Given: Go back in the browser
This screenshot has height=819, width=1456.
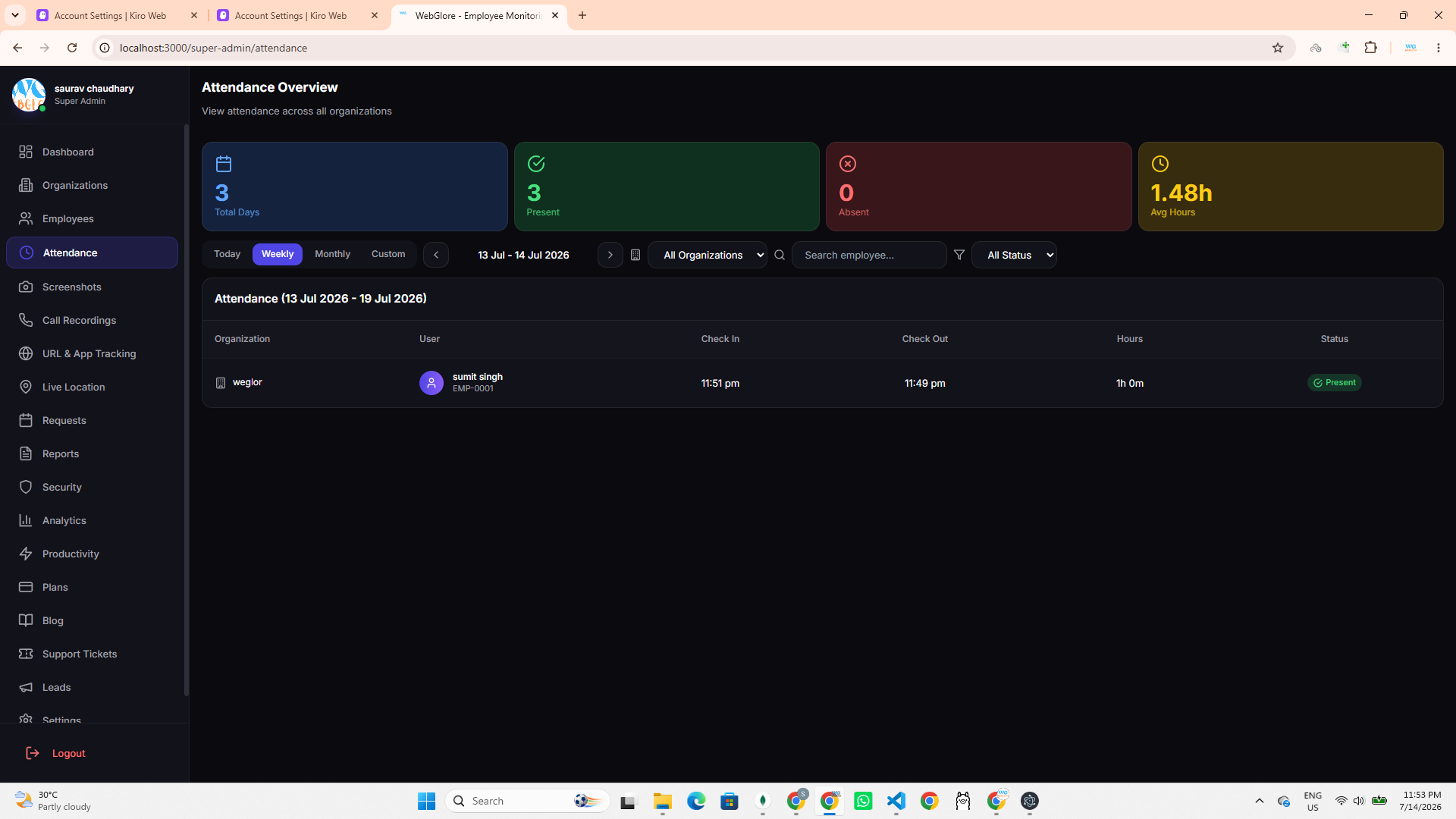Looking at the screenshot, I should click(17, 48).
